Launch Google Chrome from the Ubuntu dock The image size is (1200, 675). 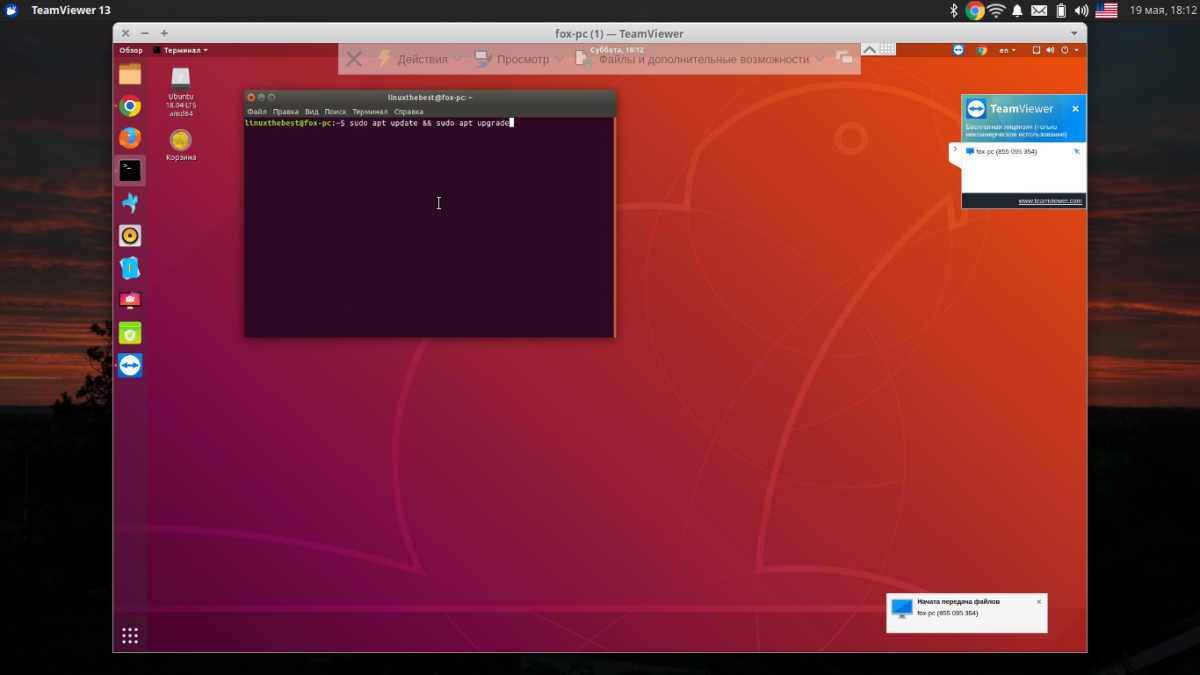pyautogui.click(x=130, y=106)
